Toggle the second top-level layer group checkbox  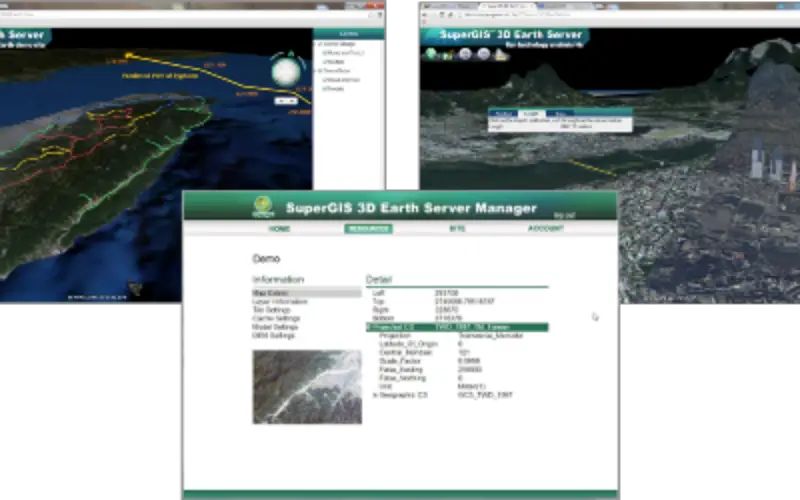[320, 71]
